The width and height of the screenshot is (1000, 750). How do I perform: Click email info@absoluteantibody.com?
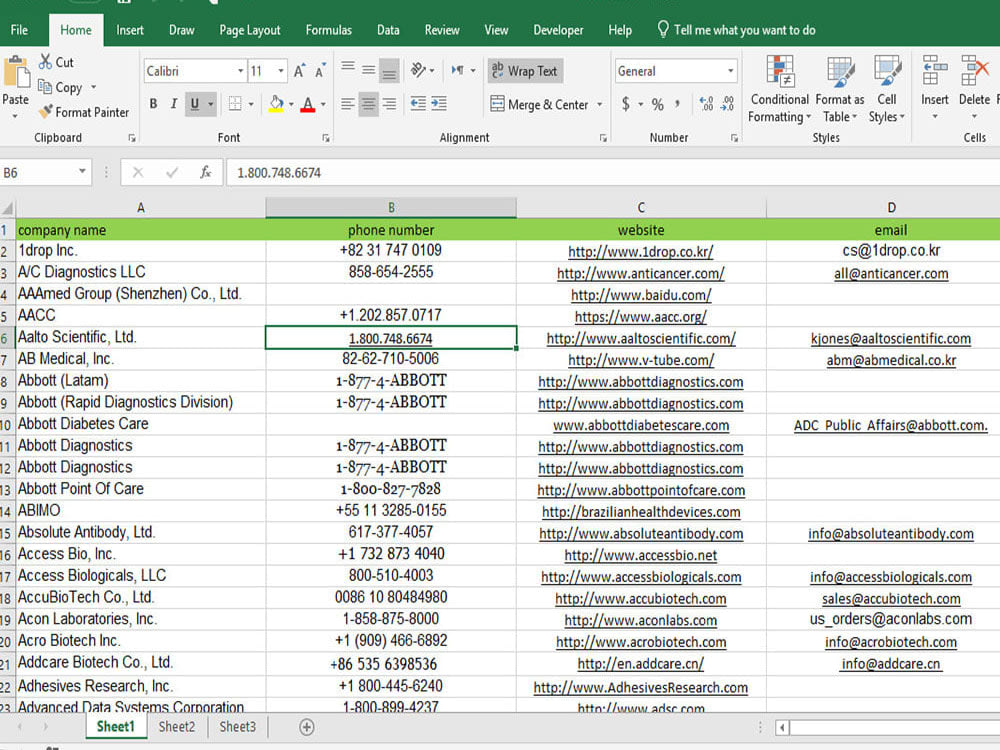890,533
